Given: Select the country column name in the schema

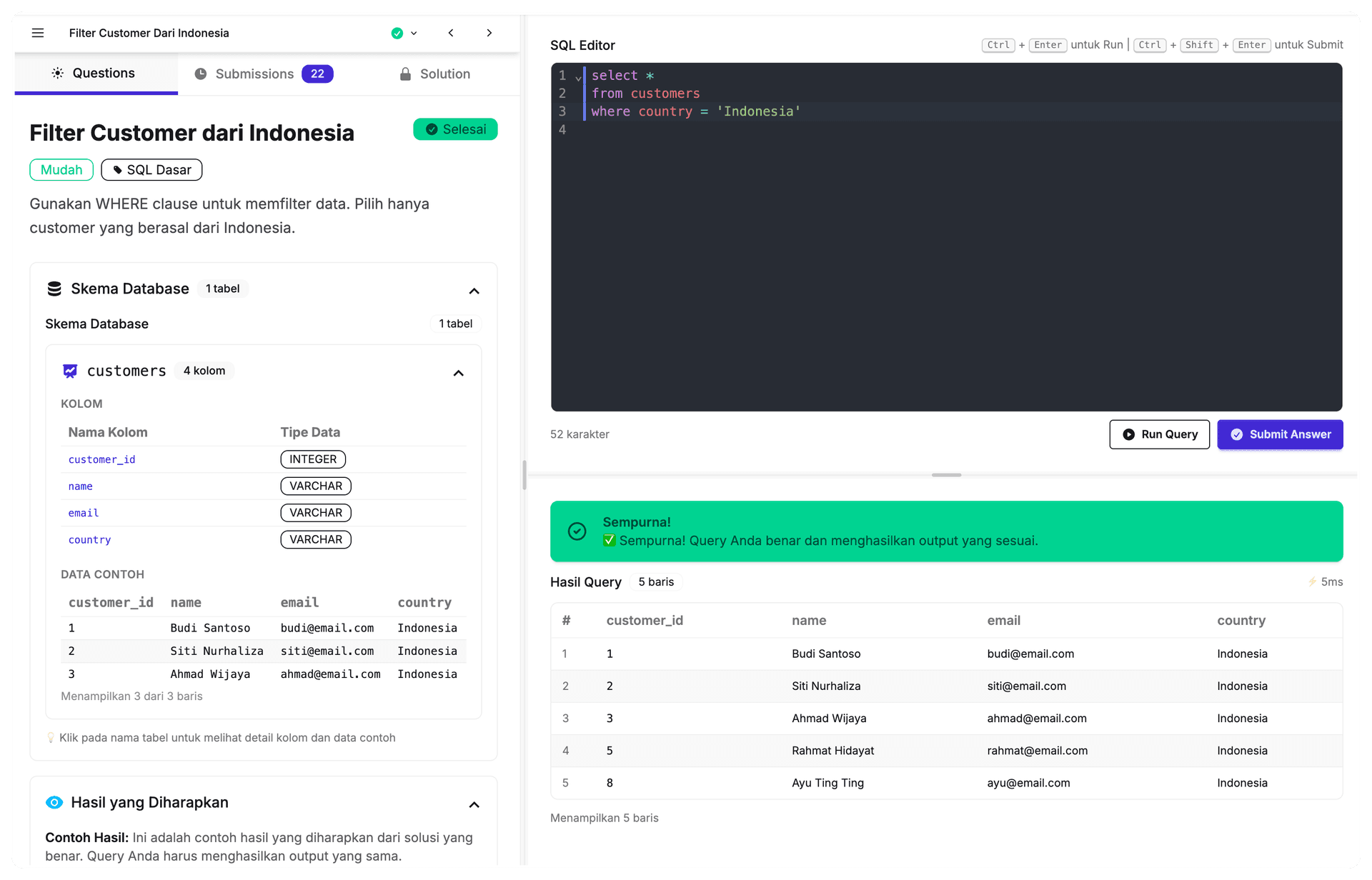Looking at the screenshot, I should pos(89,540).
